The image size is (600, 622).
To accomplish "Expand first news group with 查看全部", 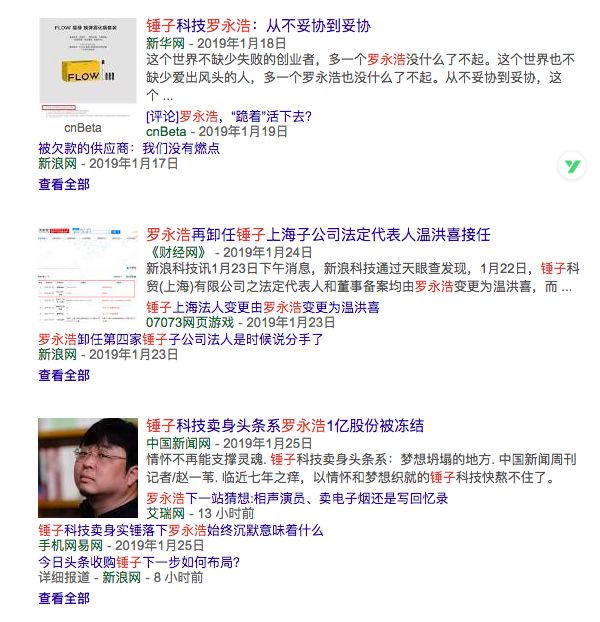I will coord(64,184).
